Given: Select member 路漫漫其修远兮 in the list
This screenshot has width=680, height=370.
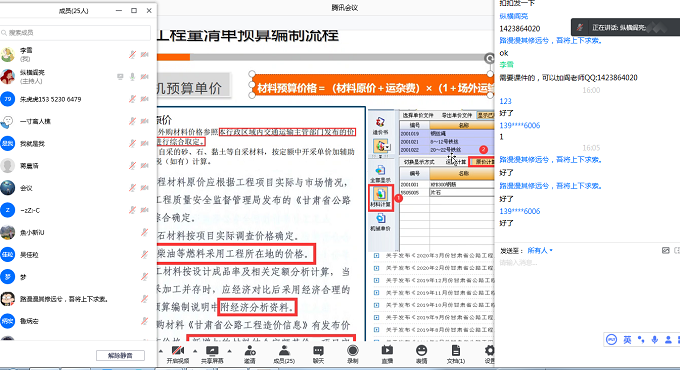Looking at the screenshot, I should click(78, 299).
